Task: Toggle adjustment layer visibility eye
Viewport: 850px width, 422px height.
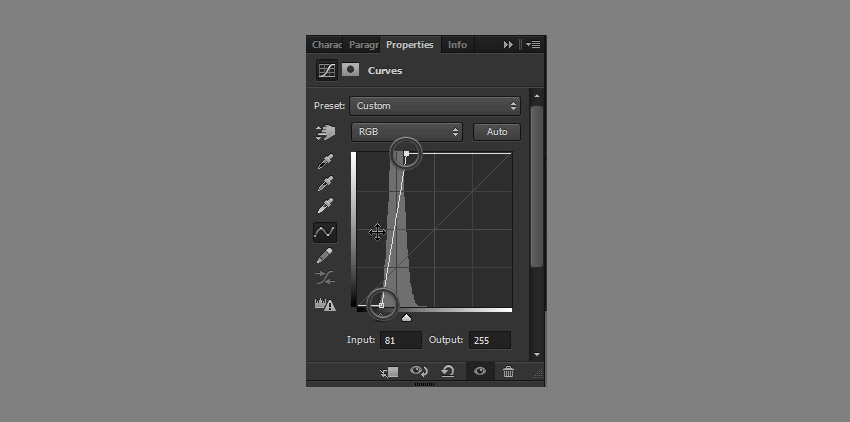Action: pos(480,372)
